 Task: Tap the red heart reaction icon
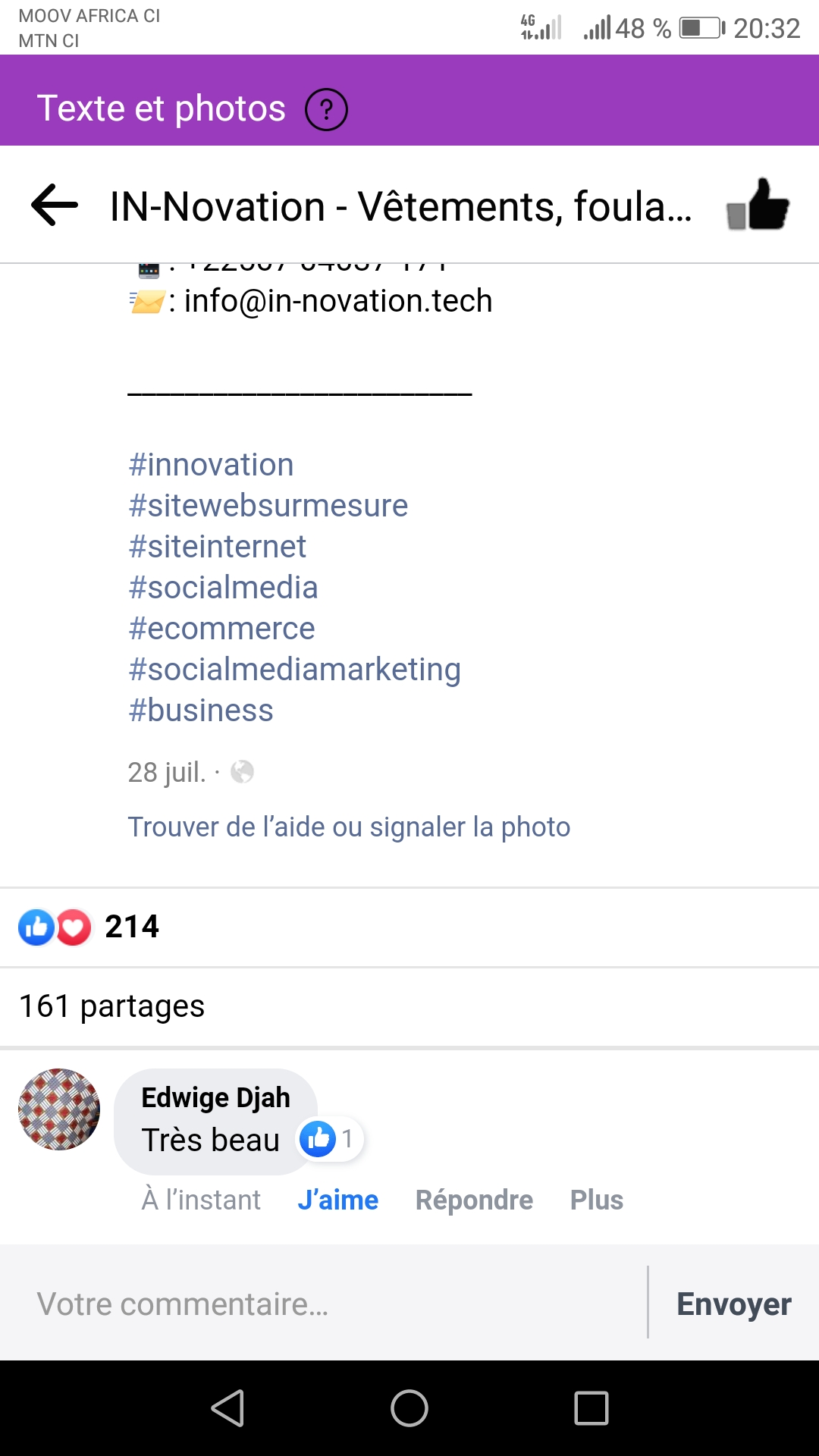(74, 927)
